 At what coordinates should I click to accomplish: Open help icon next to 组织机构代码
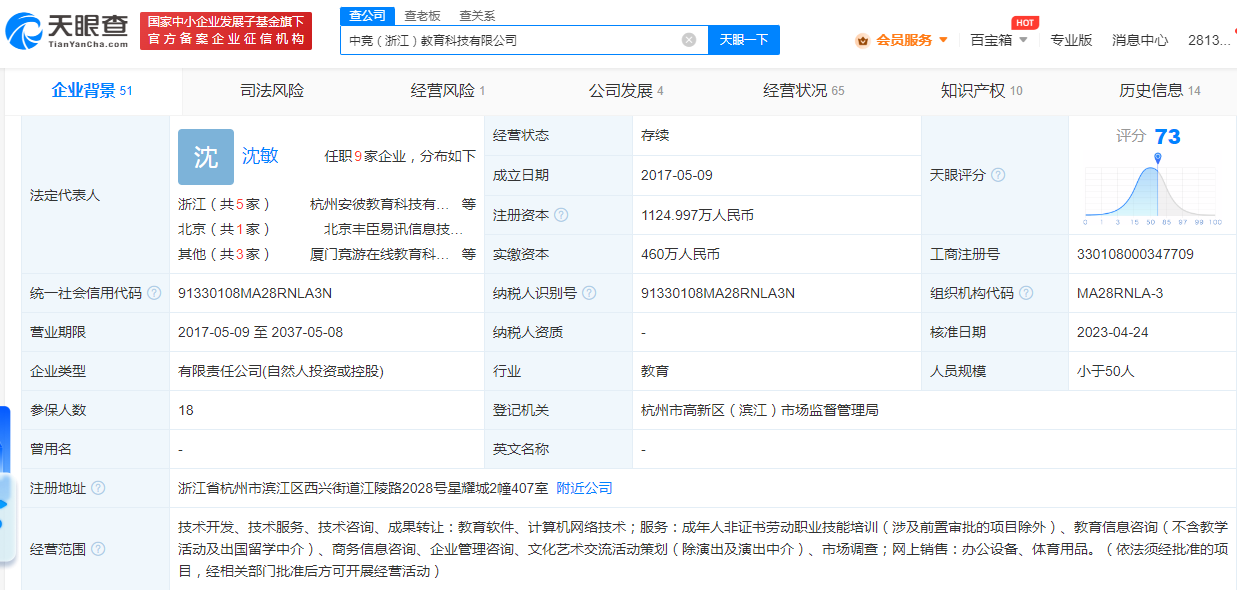pos(1026,293)
